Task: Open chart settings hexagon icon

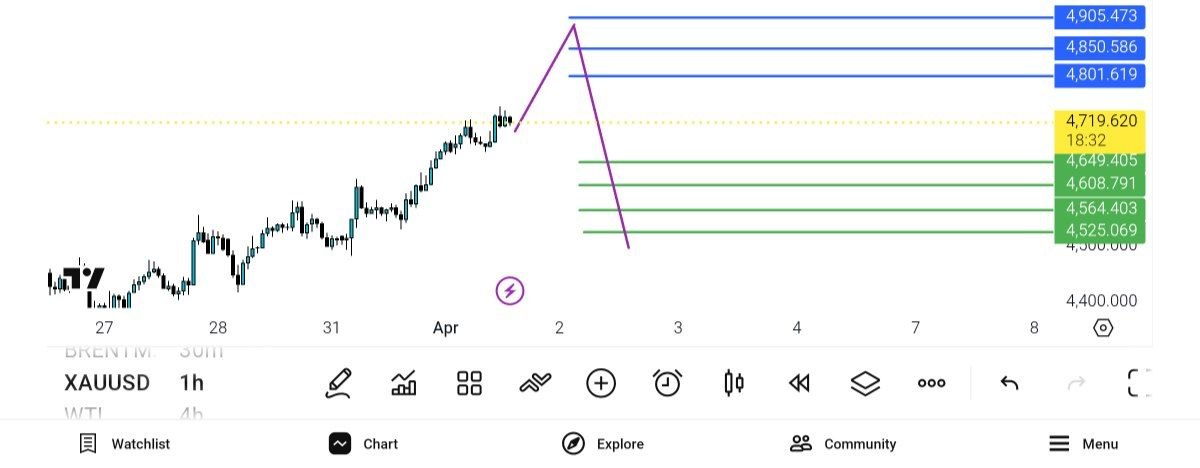Action: point(1103,328)
